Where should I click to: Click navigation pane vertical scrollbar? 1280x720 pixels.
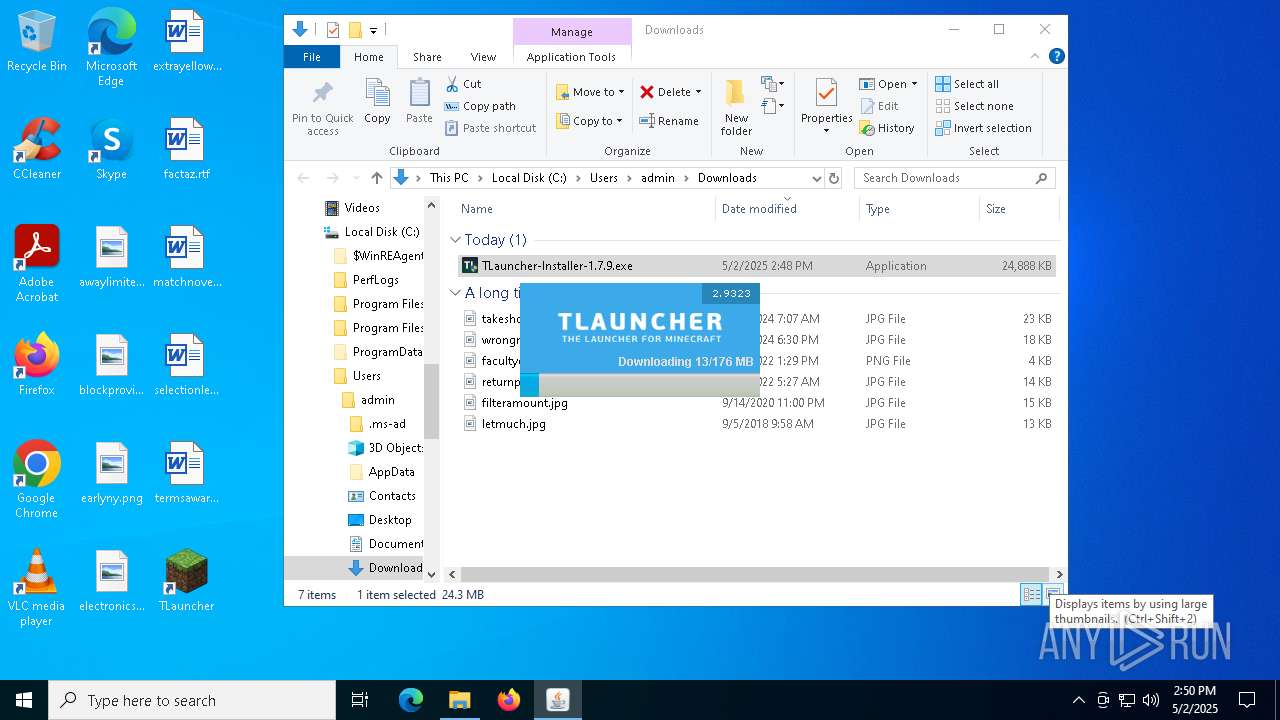432,401
